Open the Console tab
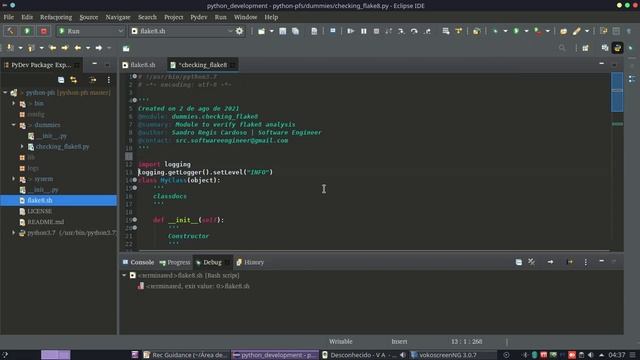This screenshot has width=640, height=360. (x=138, y=262)
